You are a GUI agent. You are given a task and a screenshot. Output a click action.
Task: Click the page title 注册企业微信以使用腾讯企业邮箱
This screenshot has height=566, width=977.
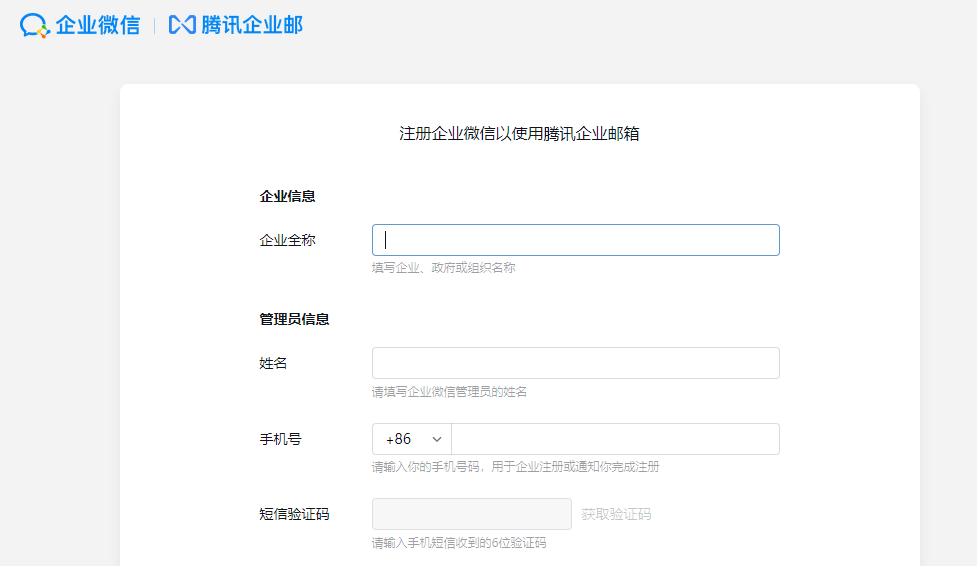click(519, 133)
